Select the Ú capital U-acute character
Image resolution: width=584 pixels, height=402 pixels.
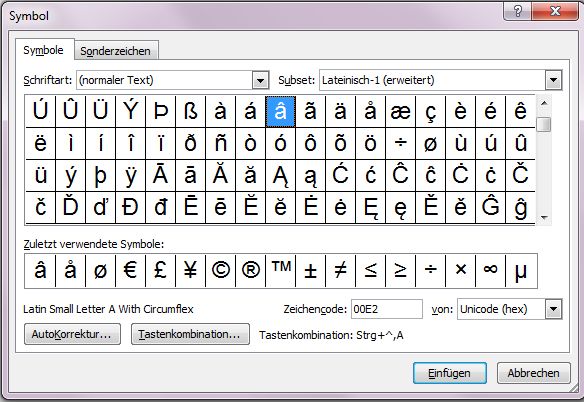pos(40,111)
